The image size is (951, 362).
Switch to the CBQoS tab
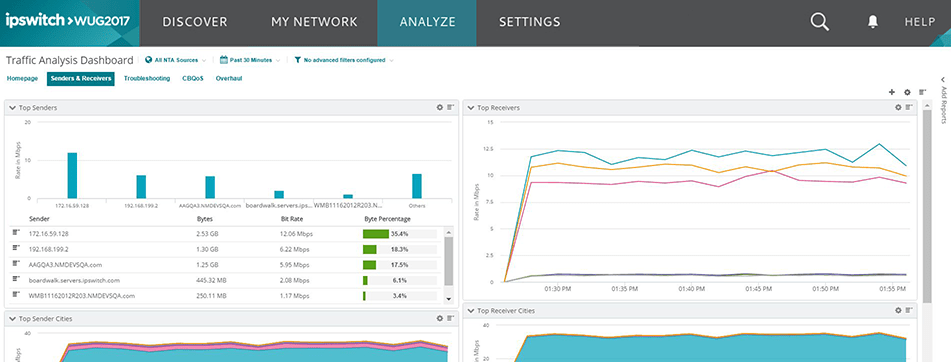tap(193, 78)
